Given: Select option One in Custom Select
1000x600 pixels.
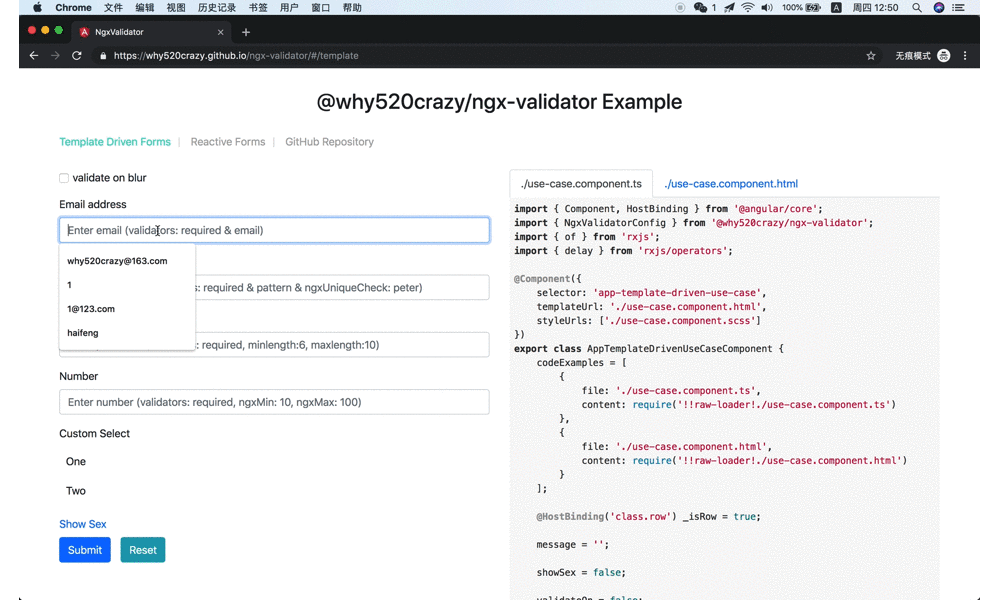Looking at the screenshot, I should [76, 462].
